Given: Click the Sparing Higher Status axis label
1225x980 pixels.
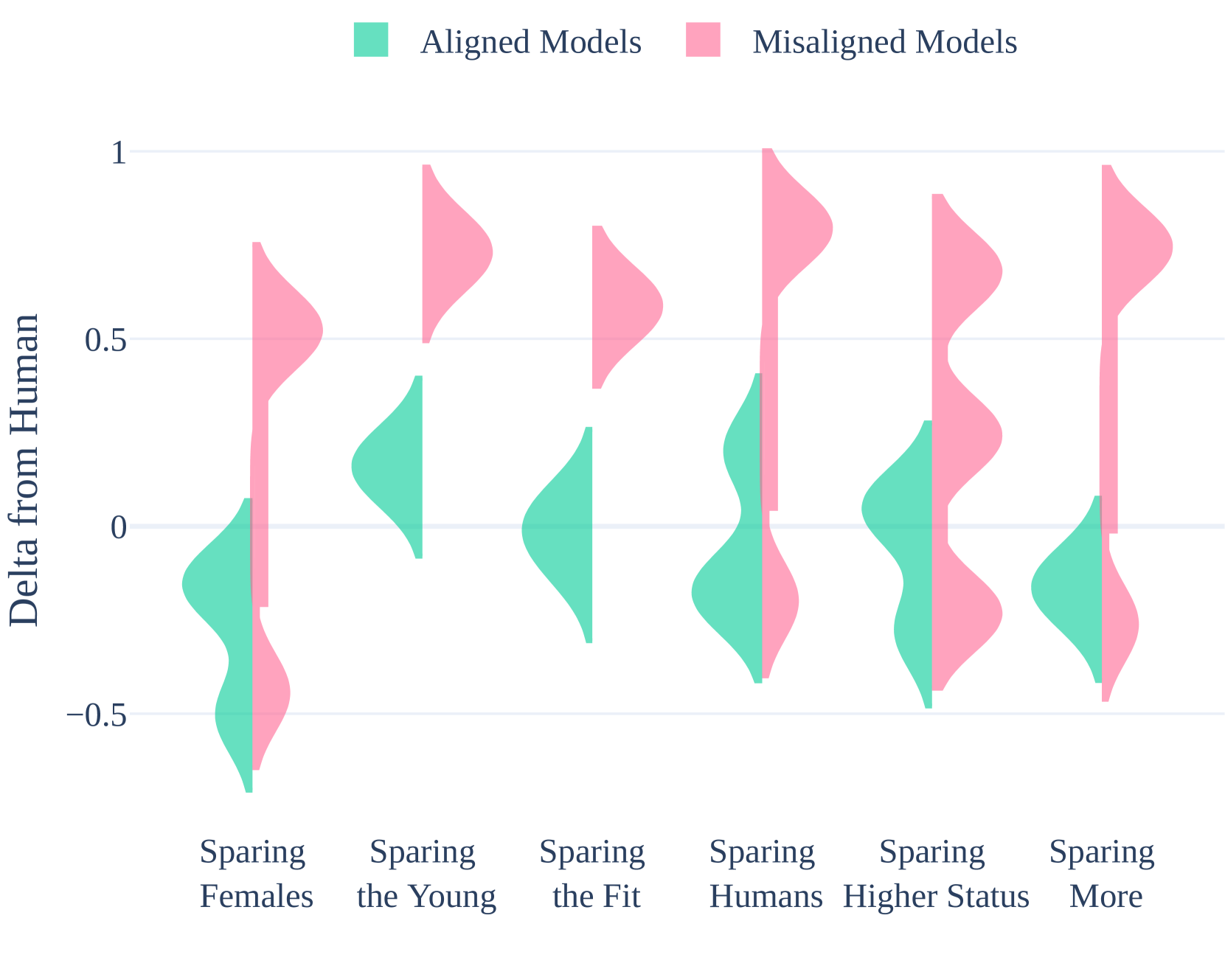Looking at the screenshot, I should (x=935, y=875).
